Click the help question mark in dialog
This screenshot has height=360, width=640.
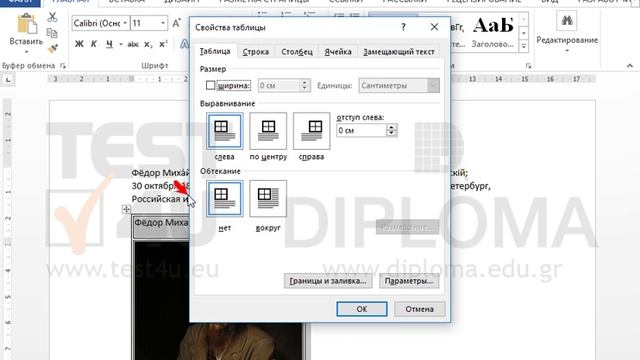403,27
